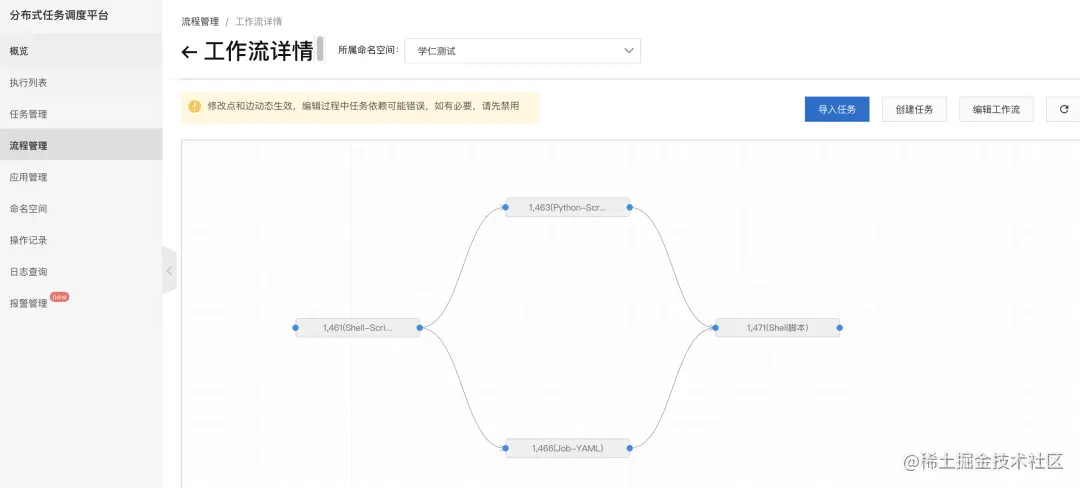1080x488 pixels.
Task: Click the new badge beside 报警管理
Action: point(60,297)
